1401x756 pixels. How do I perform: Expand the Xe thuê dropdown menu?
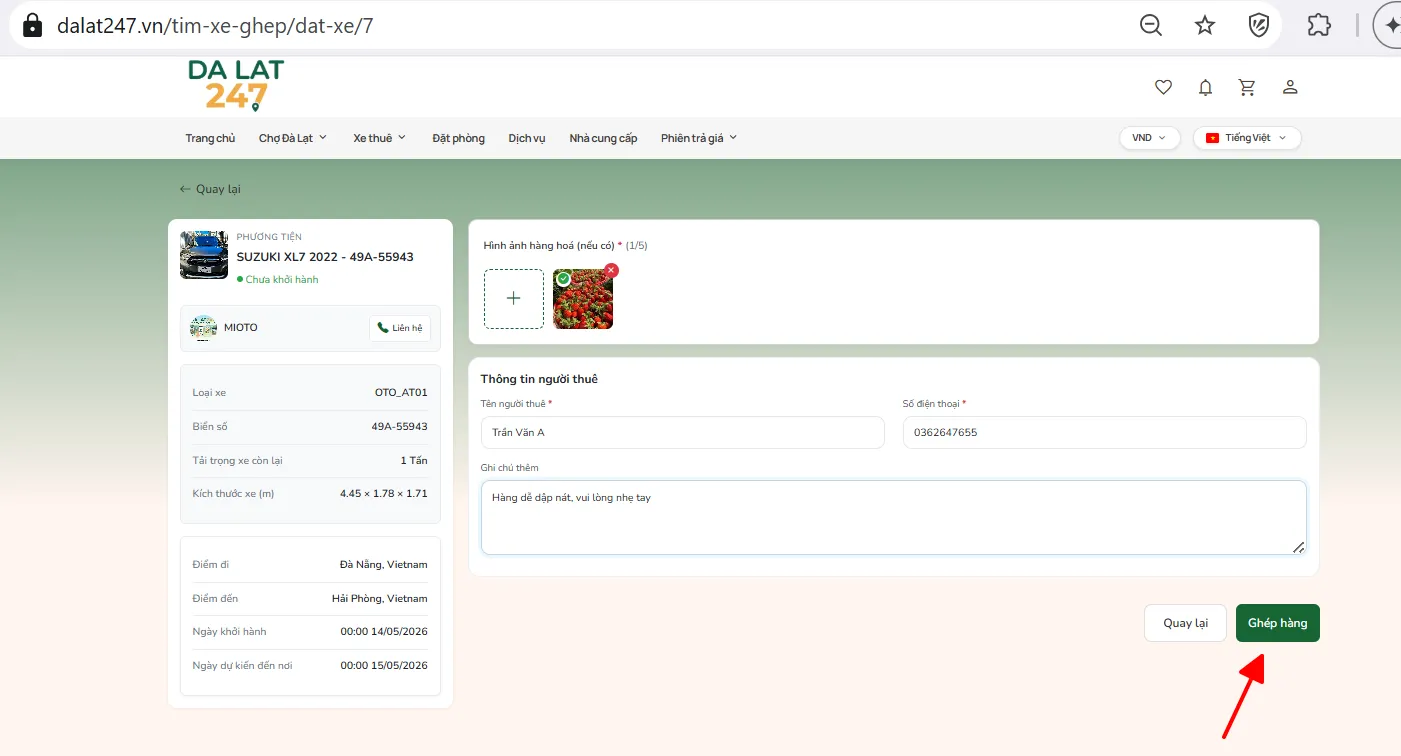[x=380, y=138]
